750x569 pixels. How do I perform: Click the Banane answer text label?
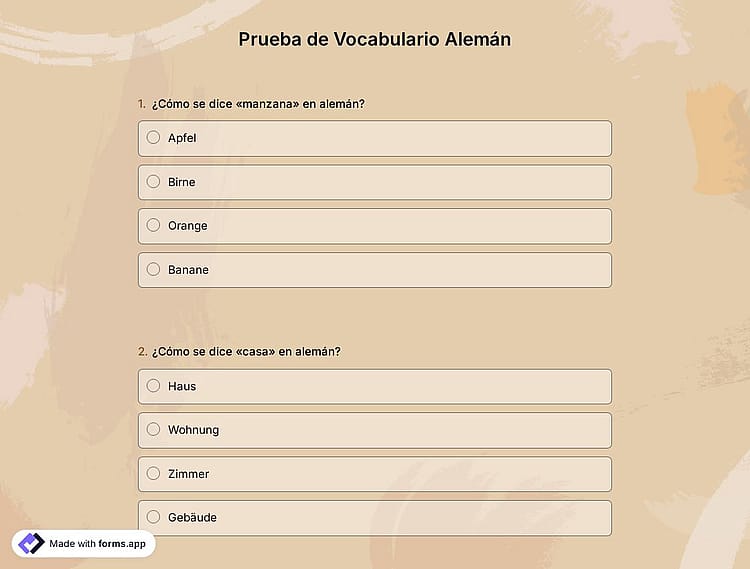[x=188, y=270]
